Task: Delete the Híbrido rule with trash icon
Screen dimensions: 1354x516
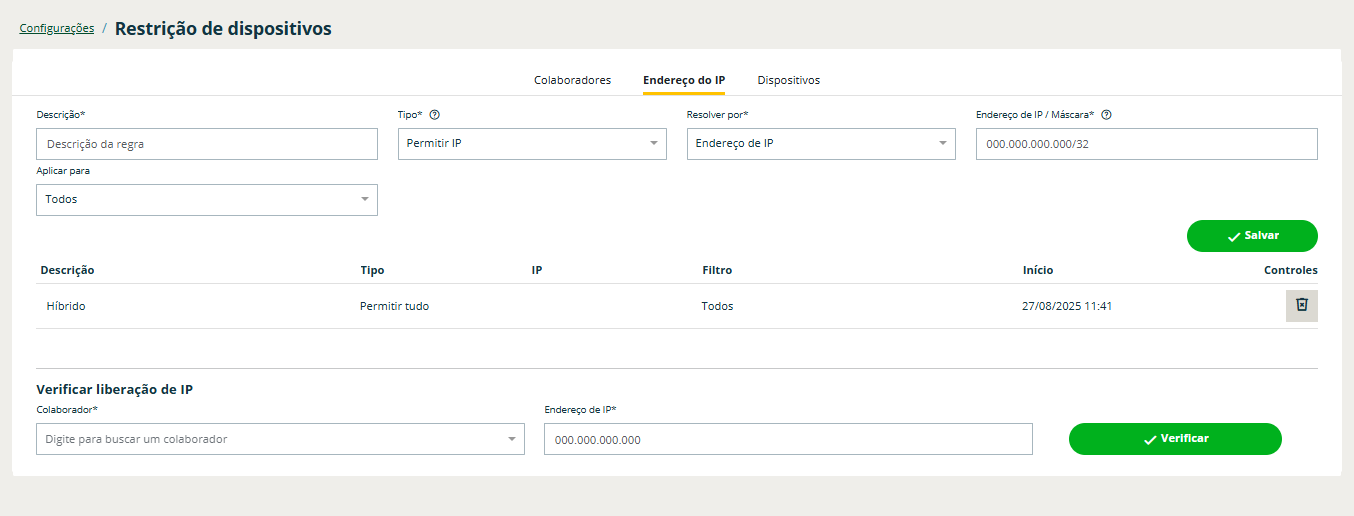Action: 1301,305
